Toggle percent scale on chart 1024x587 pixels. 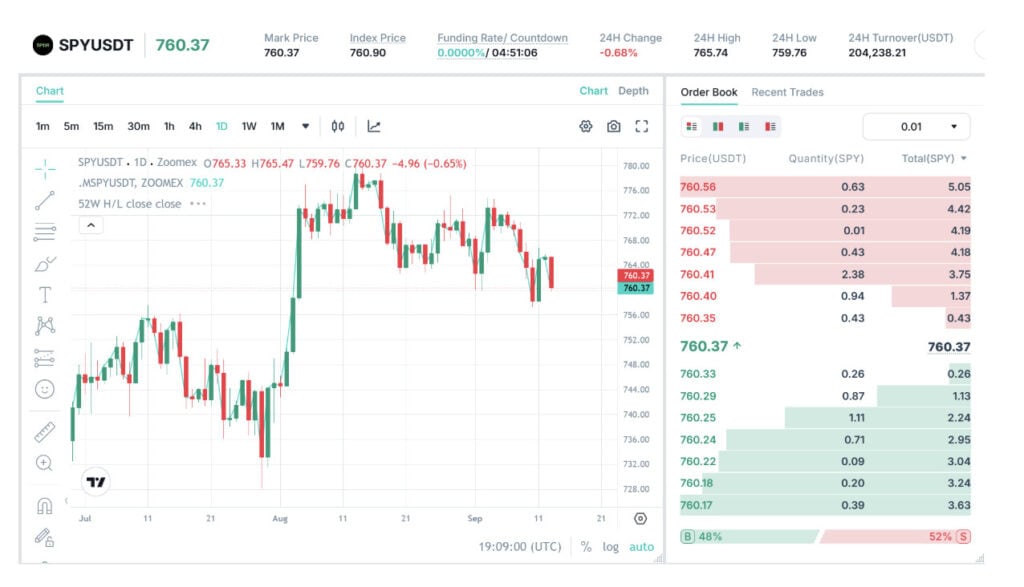[586, 547]
